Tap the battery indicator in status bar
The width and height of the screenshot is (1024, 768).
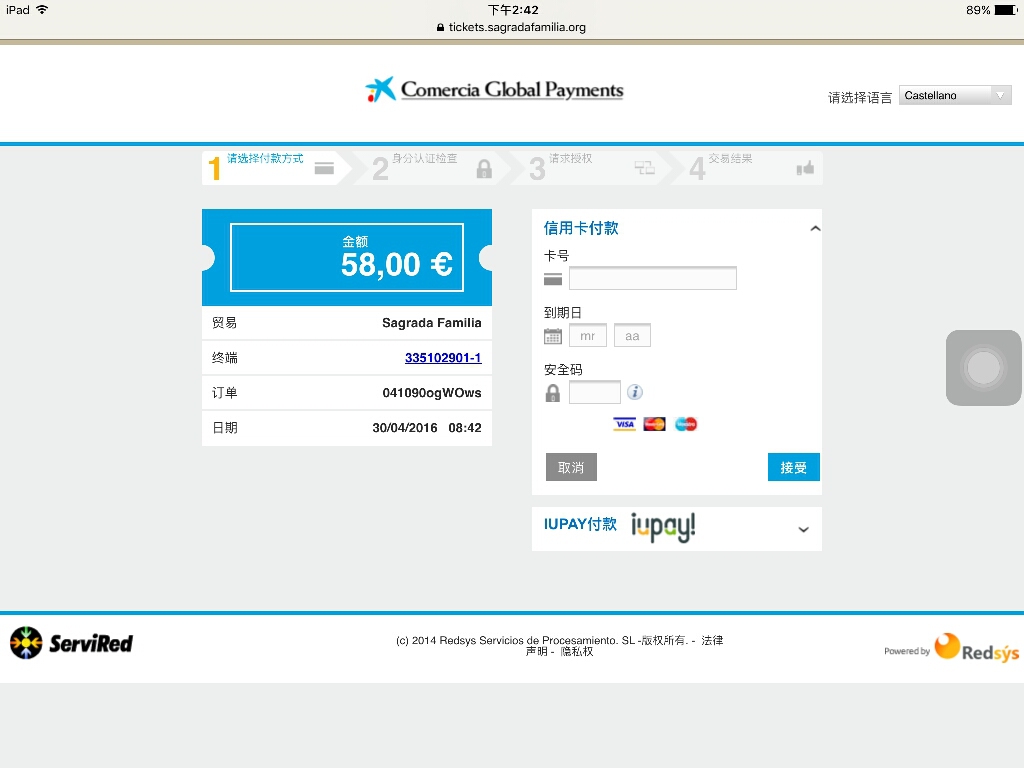tap(1006, 10)
